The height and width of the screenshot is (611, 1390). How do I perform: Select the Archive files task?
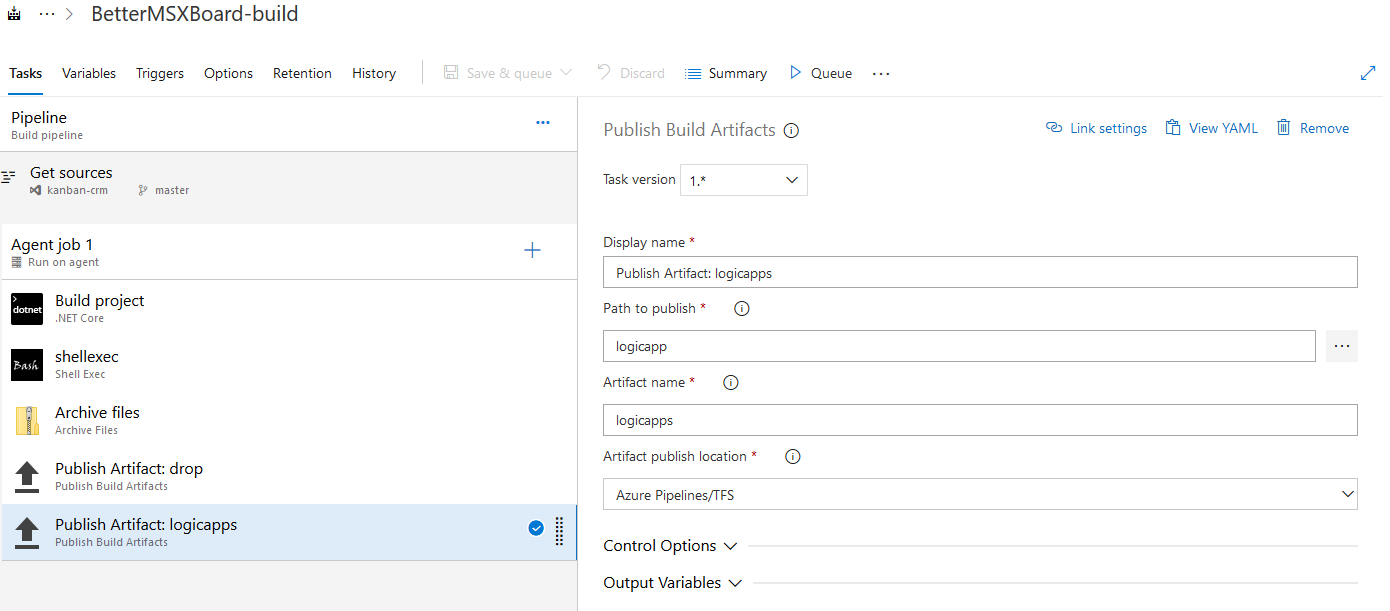(289, 420)
